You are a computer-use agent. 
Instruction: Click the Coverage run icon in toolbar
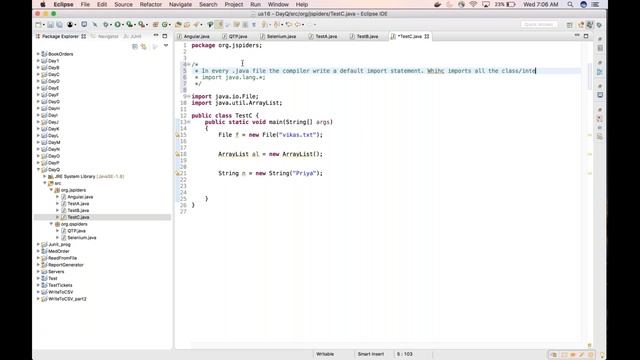pyautogui.click(x=129, y=25)
